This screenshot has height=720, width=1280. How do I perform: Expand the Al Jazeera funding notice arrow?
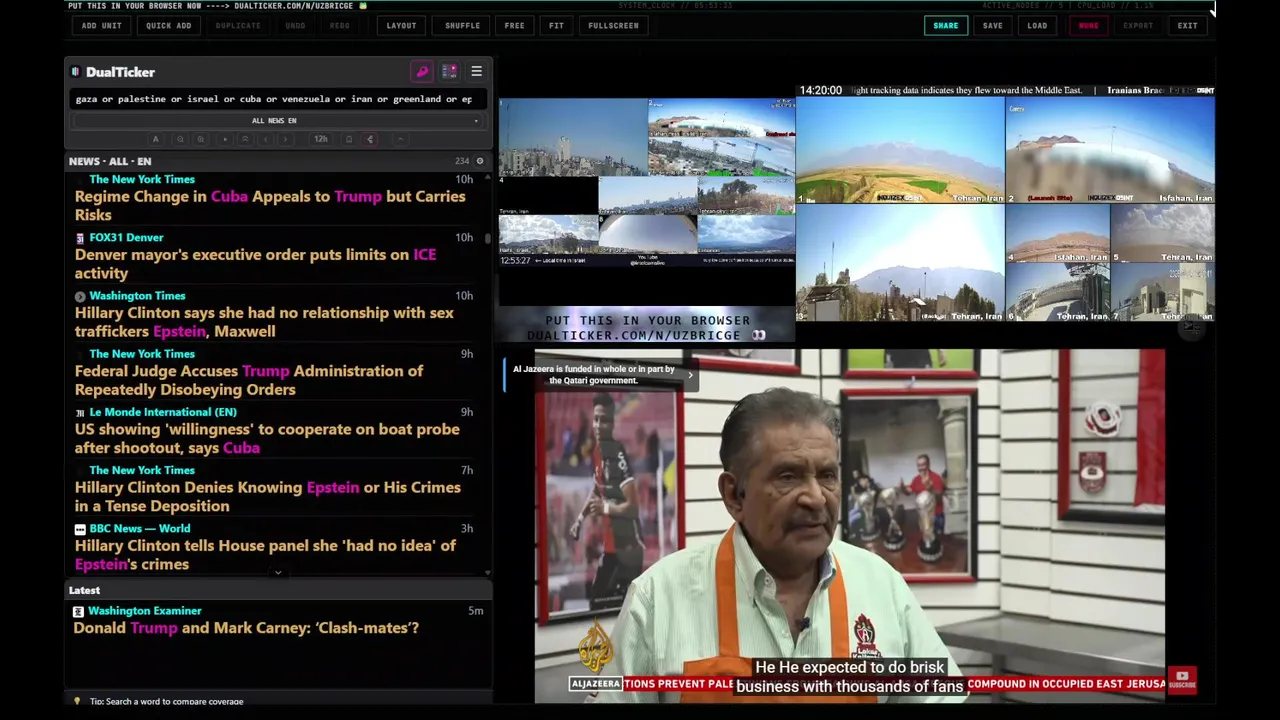(x=690, y=375)
